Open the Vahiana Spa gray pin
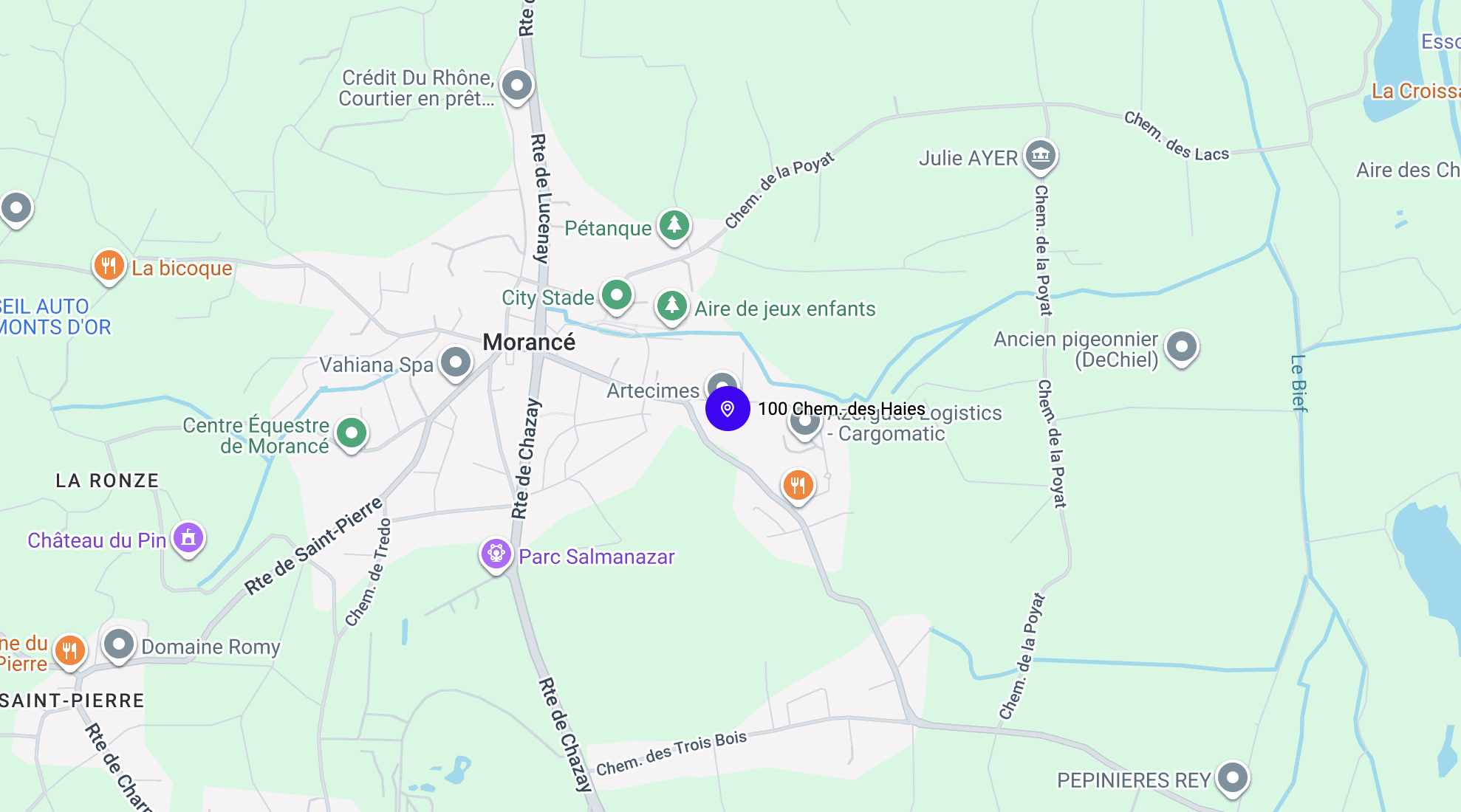Image resolution: width=1461 pixels, height=812 pixels. coord(456,363)
